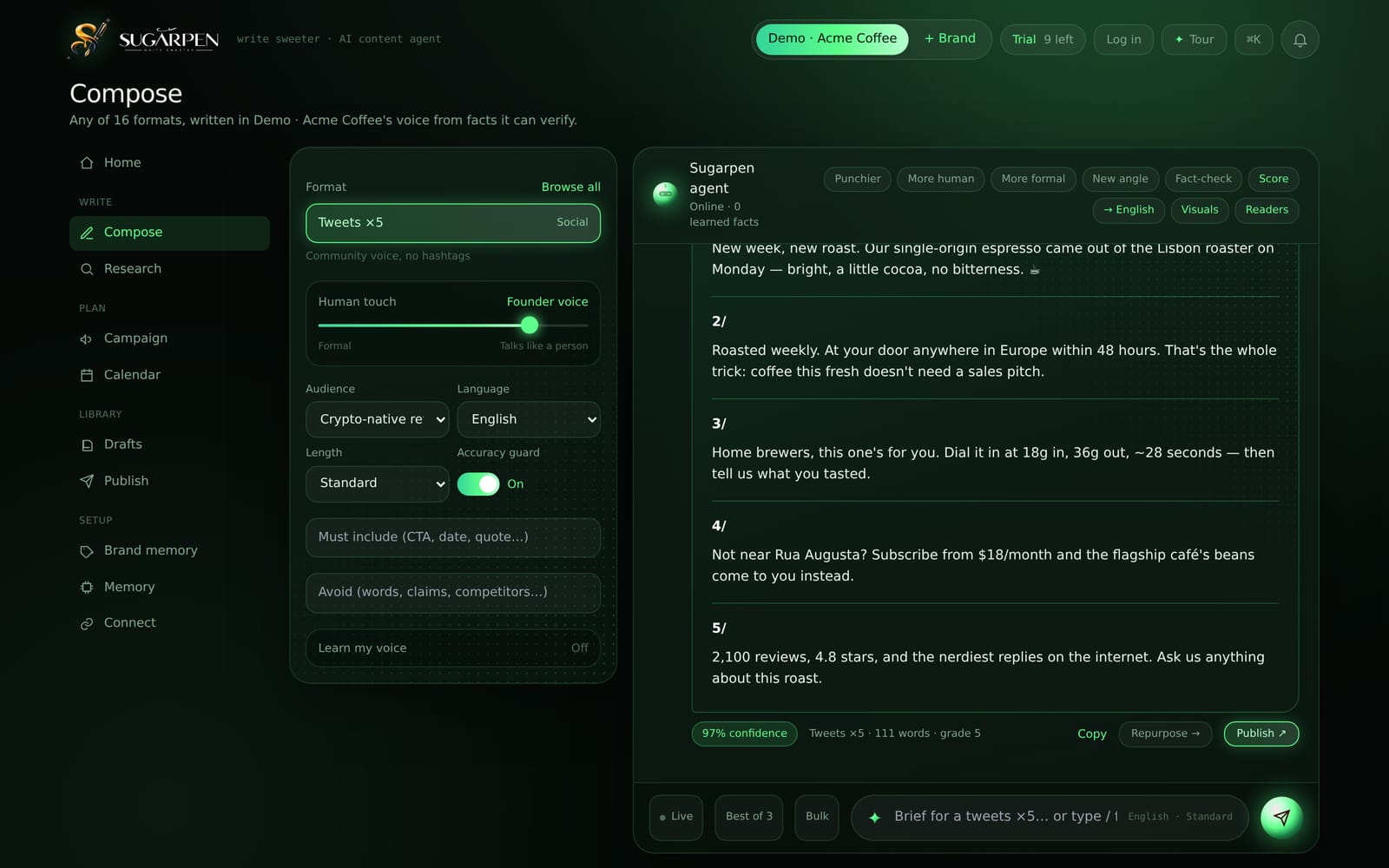Click the Memory chip icon
Image resolution: width=1389 pixels, height=868 pixels.
click(x=87, y=588)
